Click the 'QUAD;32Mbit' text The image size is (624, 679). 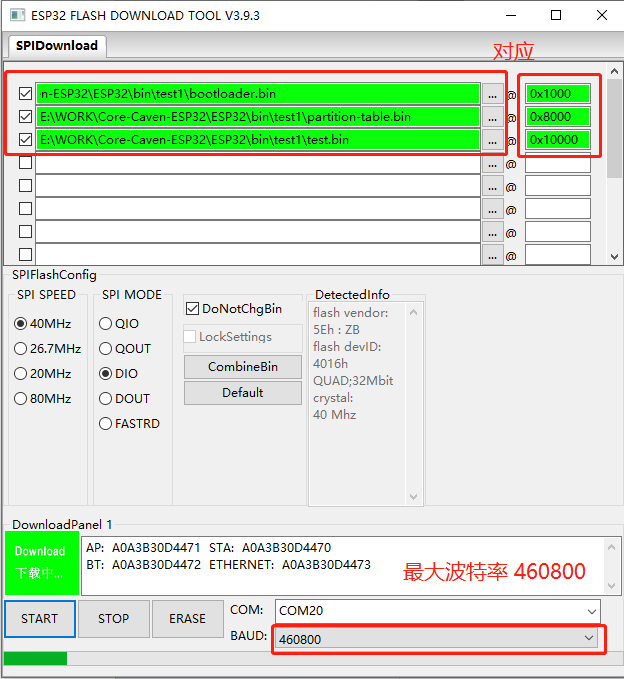point(353,381)
